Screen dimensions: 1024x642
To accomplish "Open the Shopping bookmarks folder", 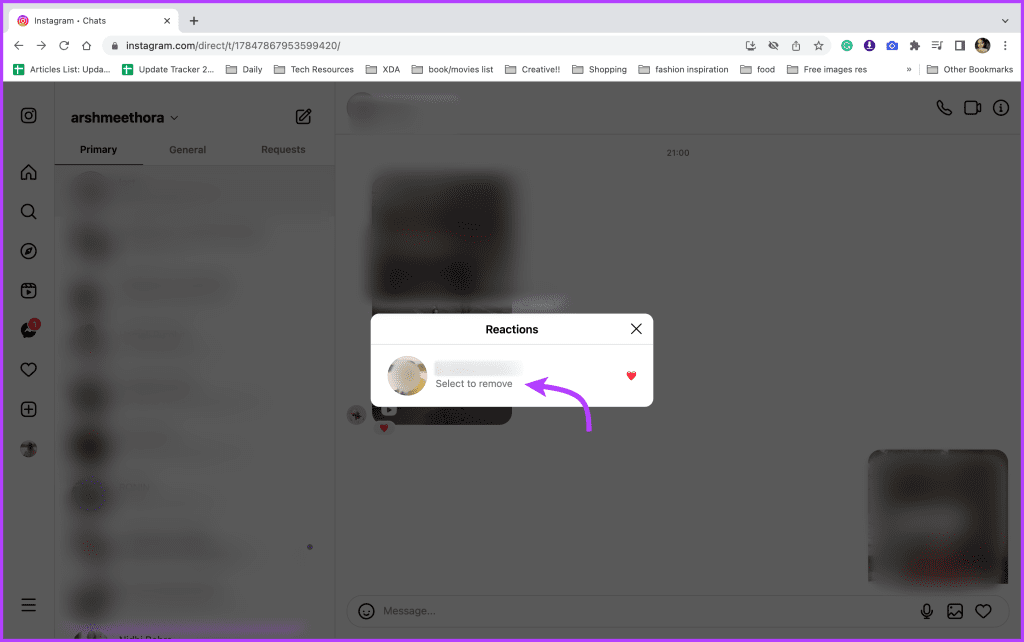I will pos(600,69).
